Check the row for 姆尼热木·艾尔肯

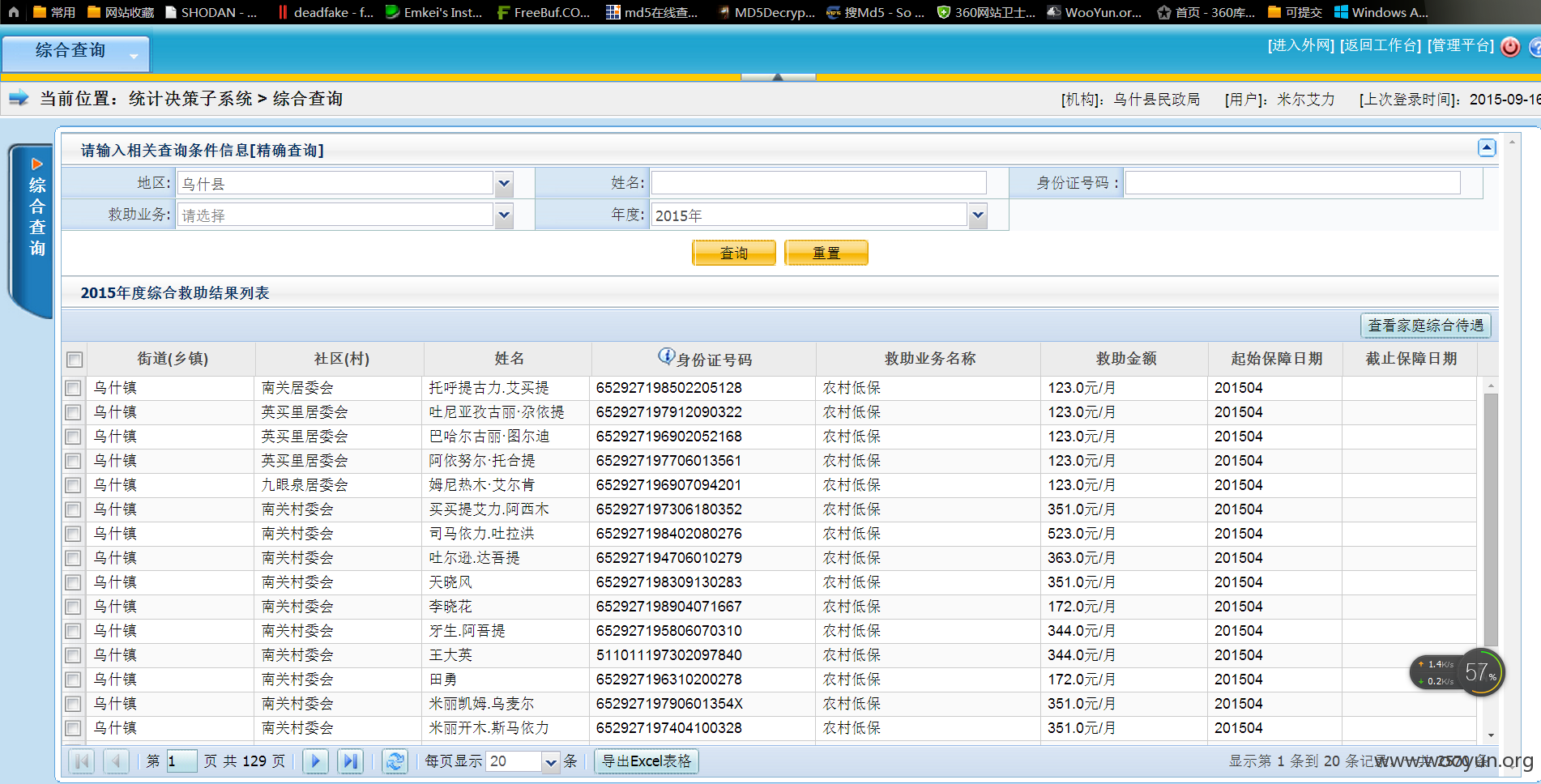pyautogui.click(x=73, y=485)
